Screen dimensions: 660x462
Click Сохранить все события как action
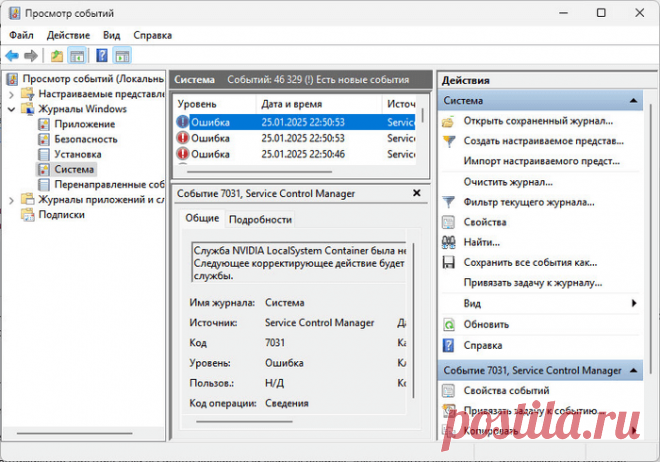(x=530, y=263)
